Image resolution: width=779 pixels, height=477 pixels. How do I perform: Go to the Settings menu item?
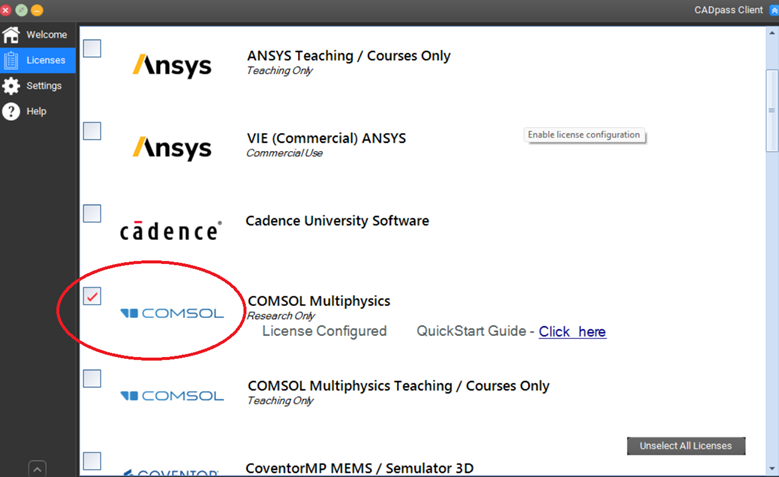38,86
